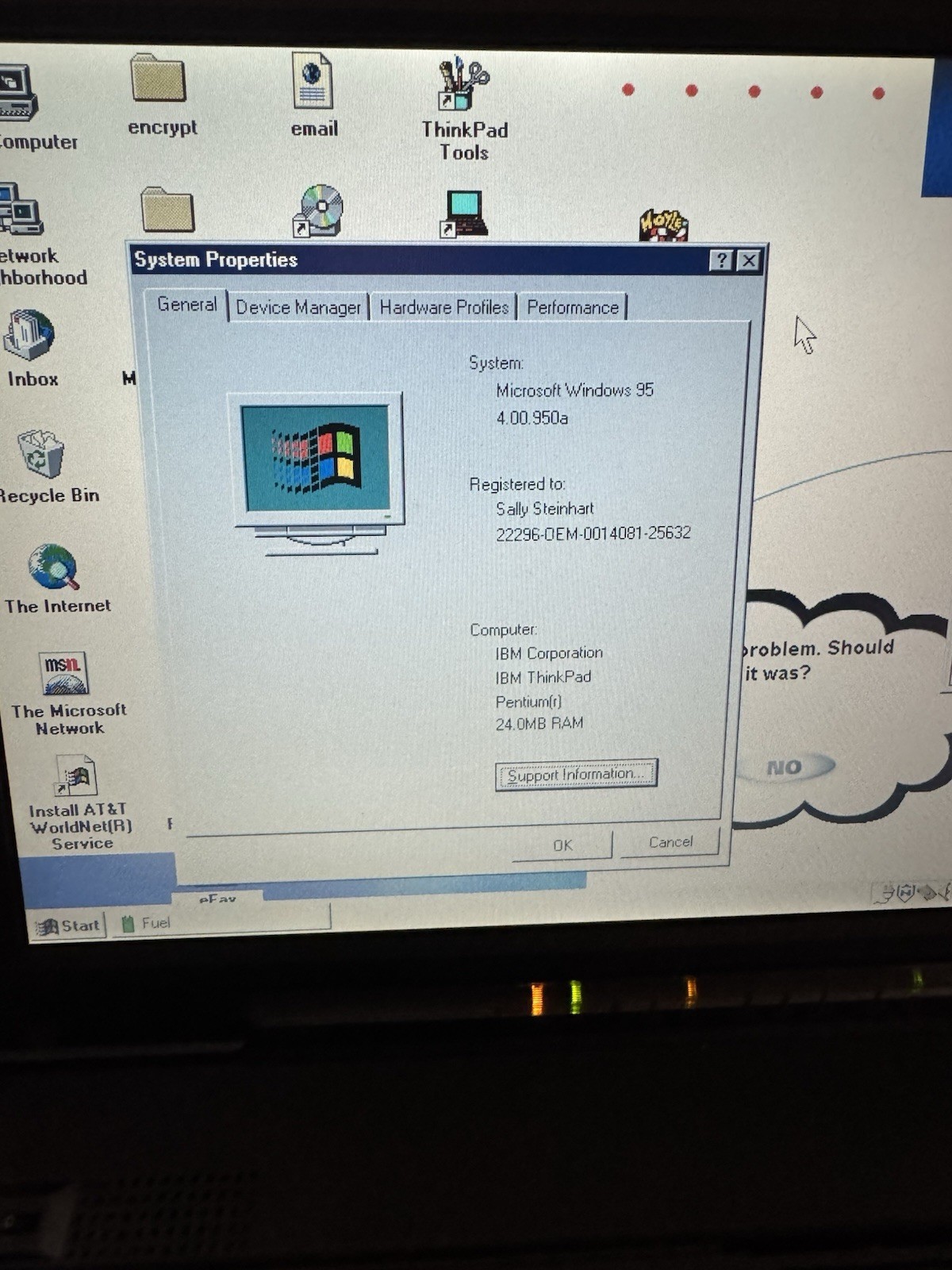Click the Fuel taskbar button
The image size is (952, 1270).
pyautogui.click(x=222, y=922)
